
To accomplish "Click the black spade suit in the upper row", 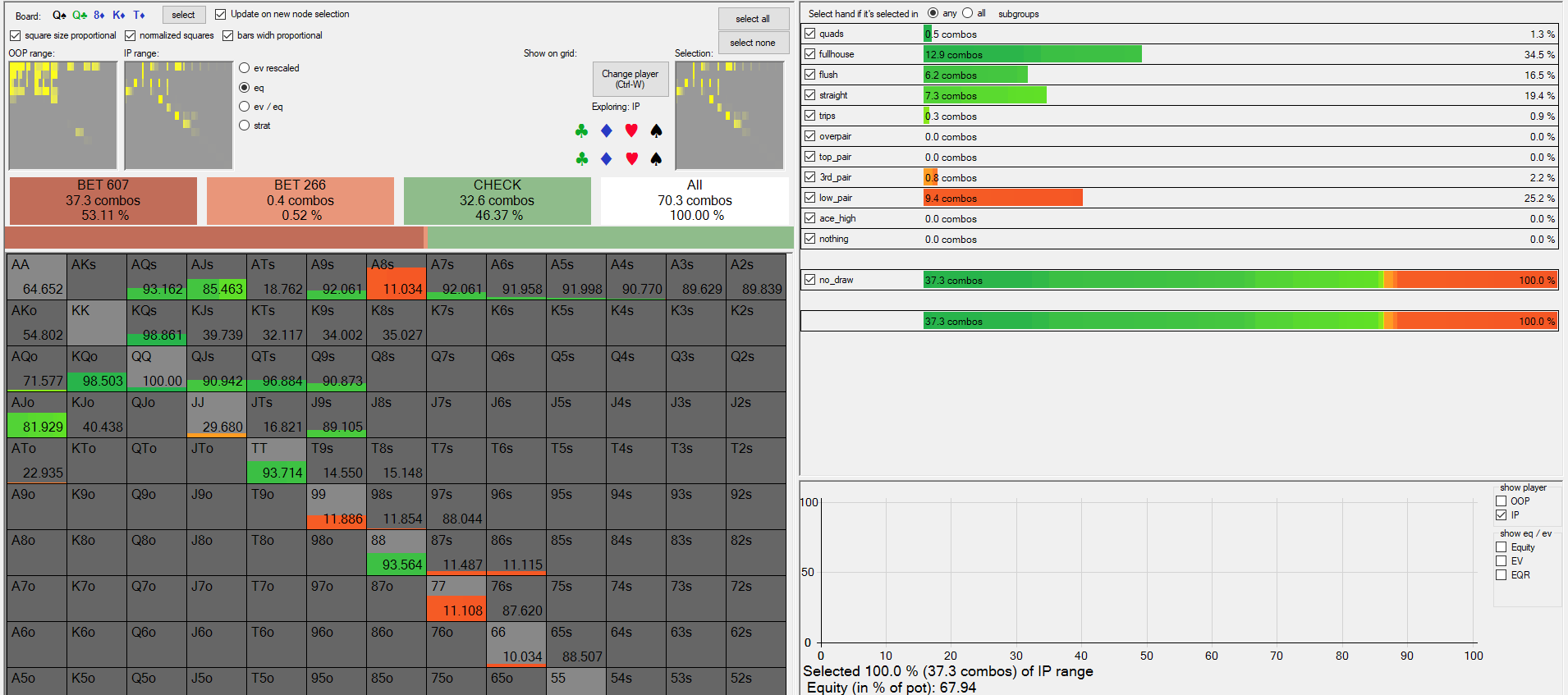I will (x=656, y=130).
